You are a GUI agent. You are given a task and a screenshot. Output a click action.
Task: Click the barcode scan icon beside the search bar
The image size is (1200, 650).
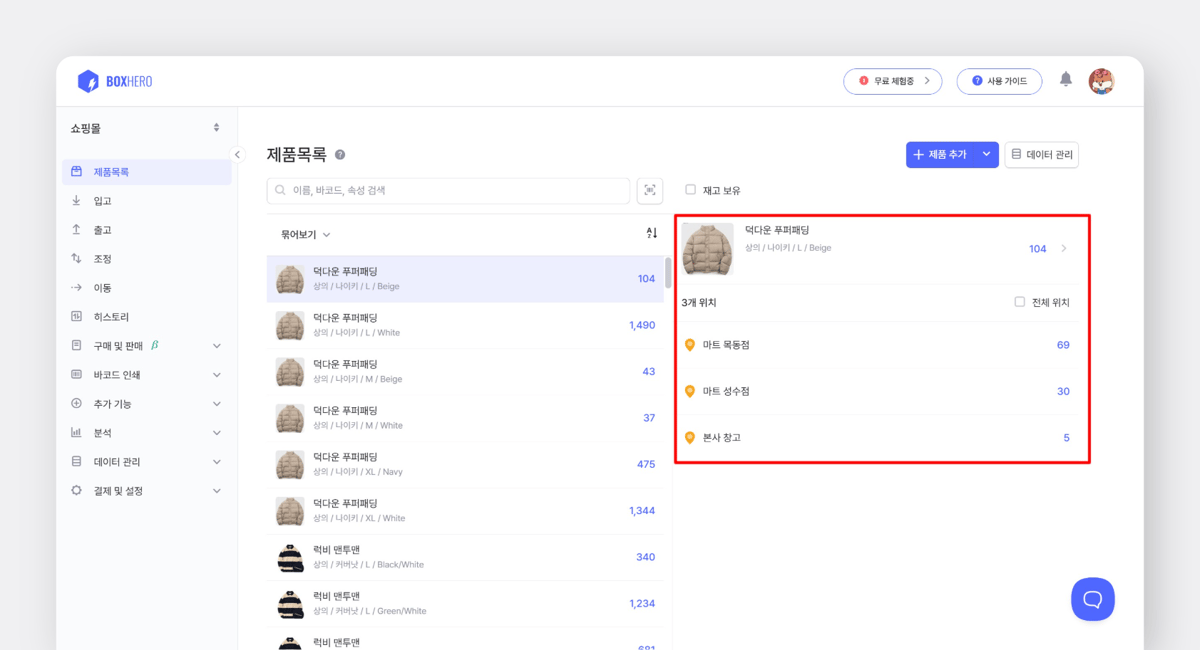click(649, 190)
